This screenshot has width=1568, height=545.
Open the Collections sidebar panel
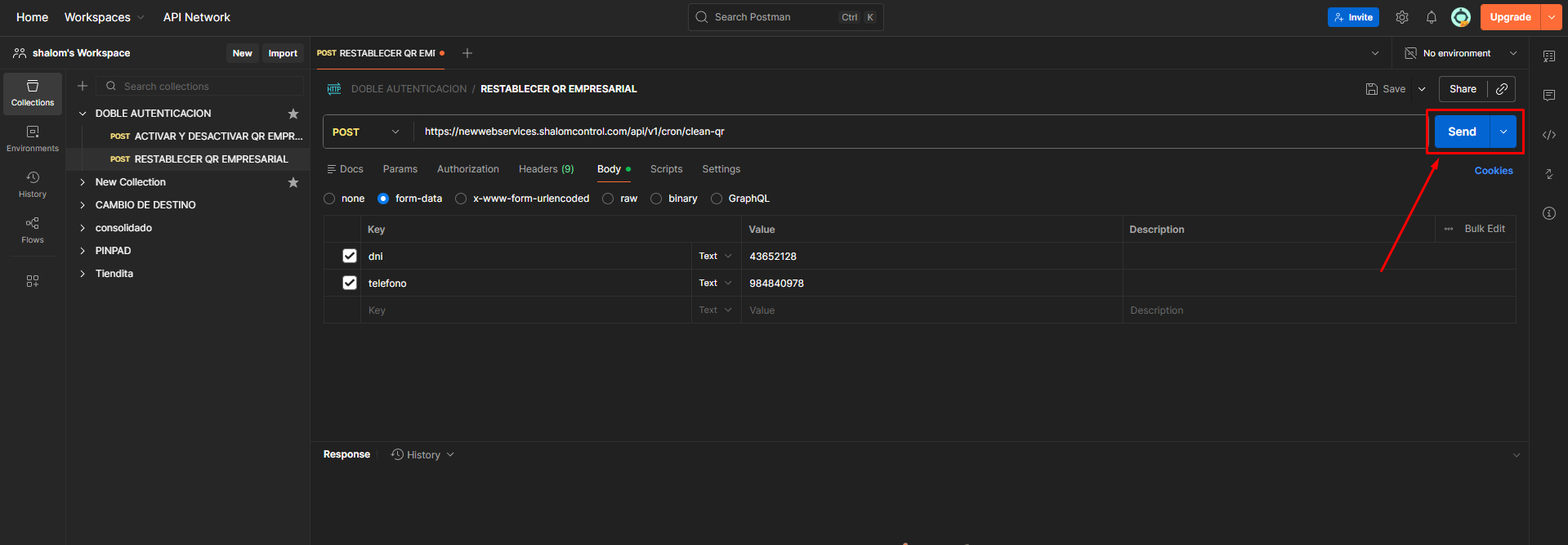coord(33,93)
